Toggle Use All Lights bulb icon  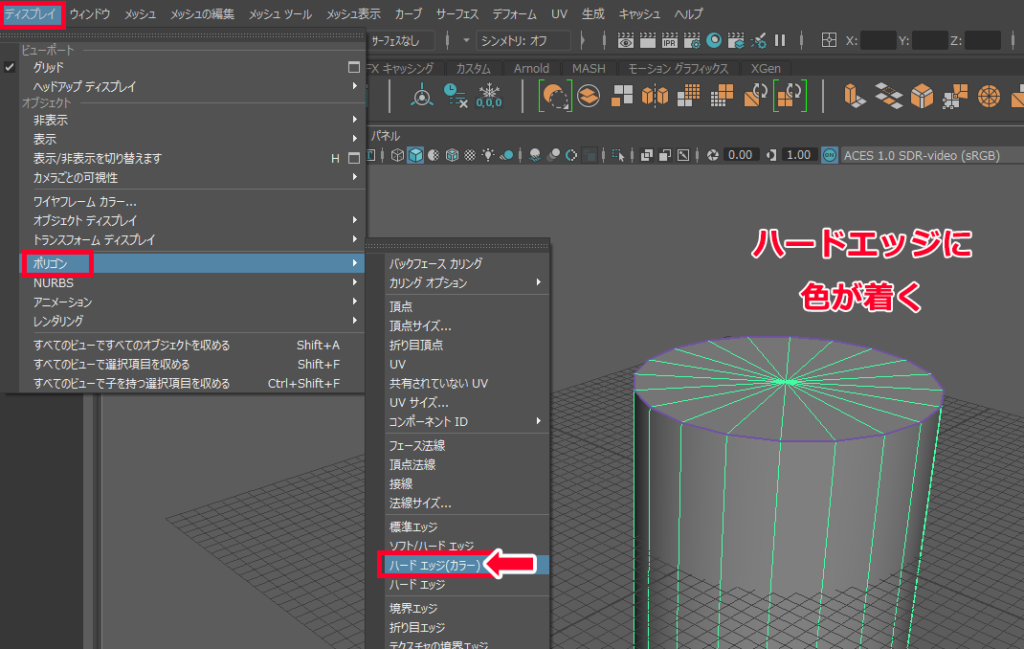[488, 155]
